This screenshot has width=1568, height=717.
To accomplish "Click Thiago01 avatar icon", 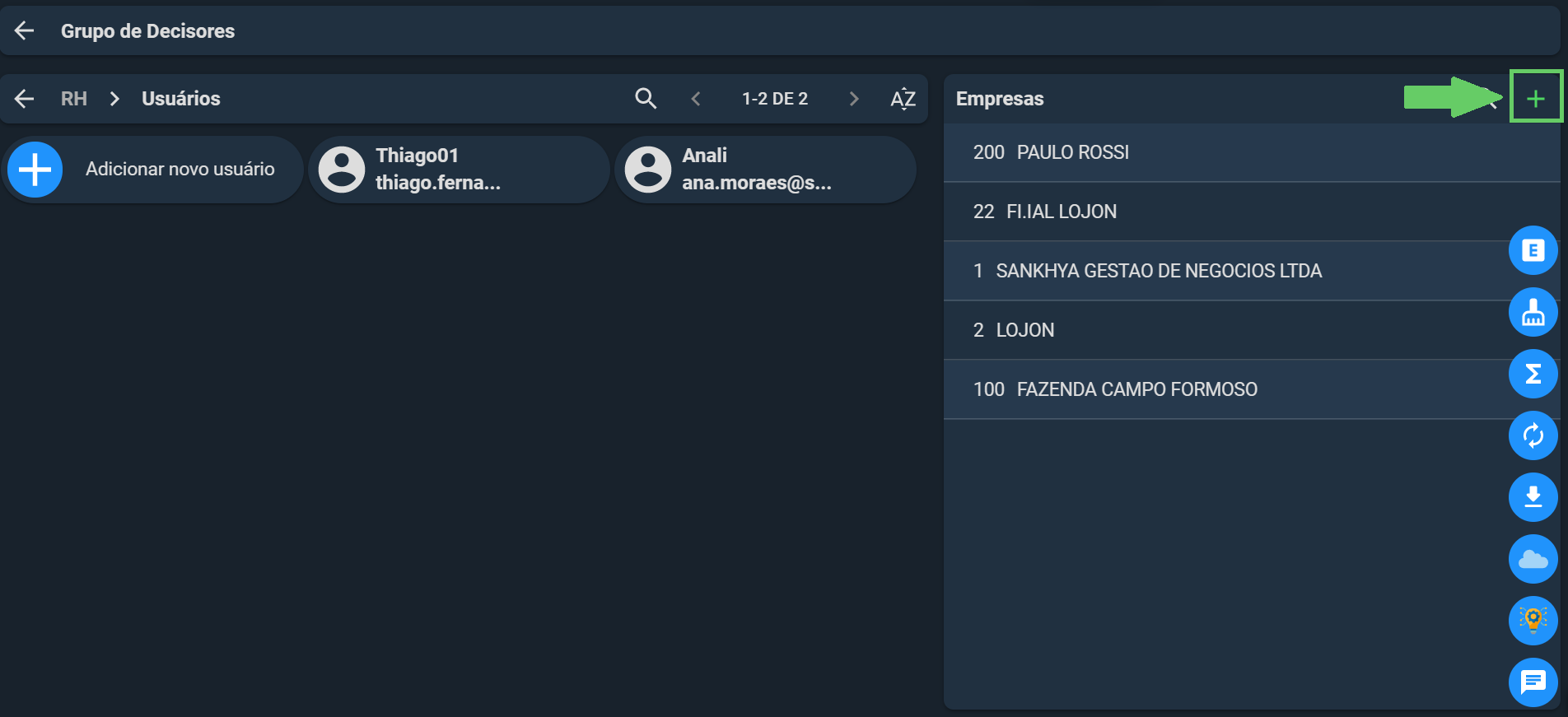I will point(342,170).
